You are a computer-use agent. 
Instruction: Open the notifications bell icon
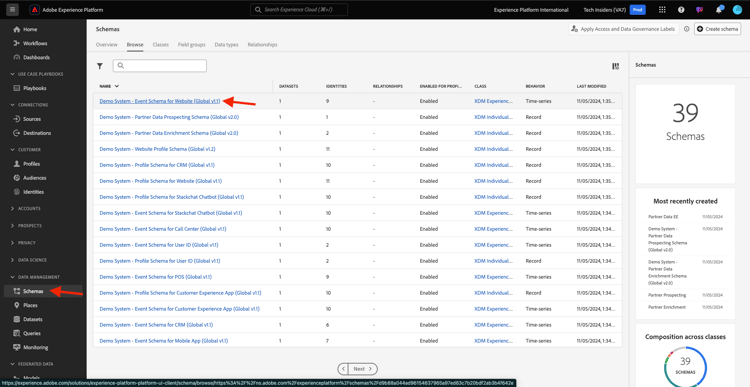(719, 10)
